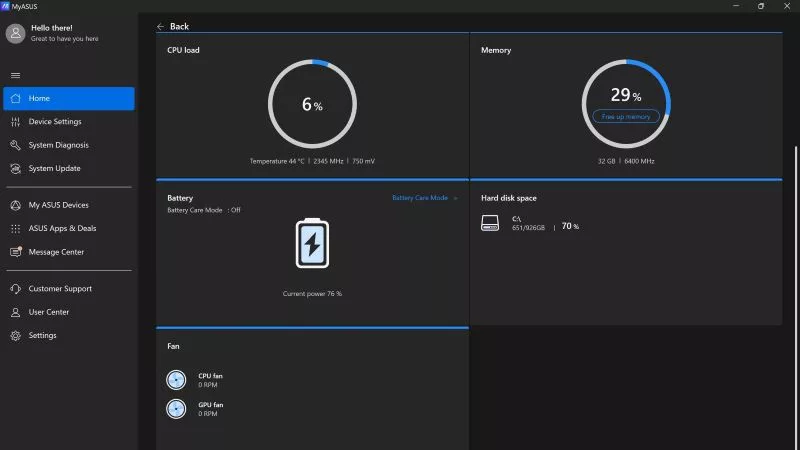Click the hard disk drive icon
This screenshot has height=450, width=800.
490,223
